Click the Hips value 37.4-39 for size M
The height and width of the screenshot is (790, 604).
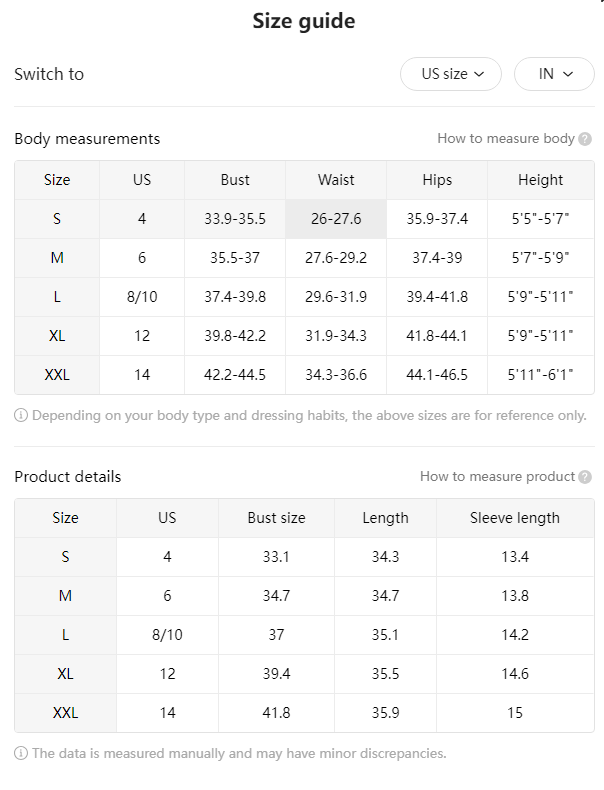437,258
